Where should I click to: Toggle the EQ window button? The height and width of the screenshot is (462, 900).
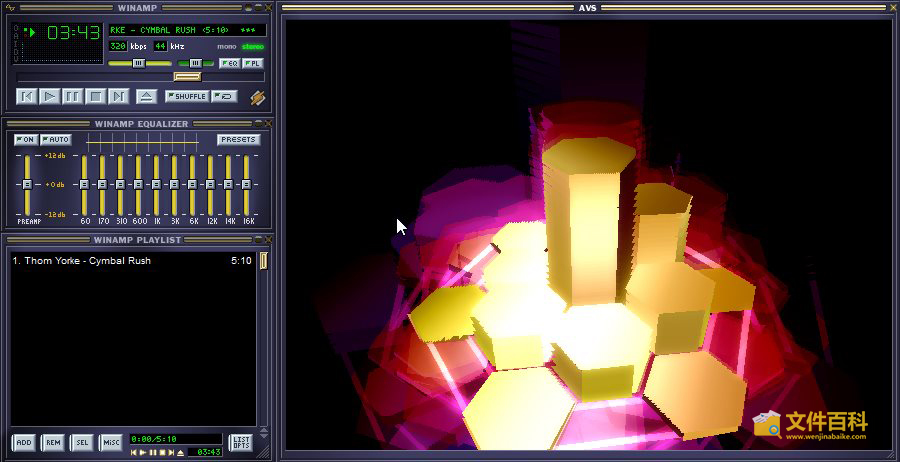pos(229,63)
